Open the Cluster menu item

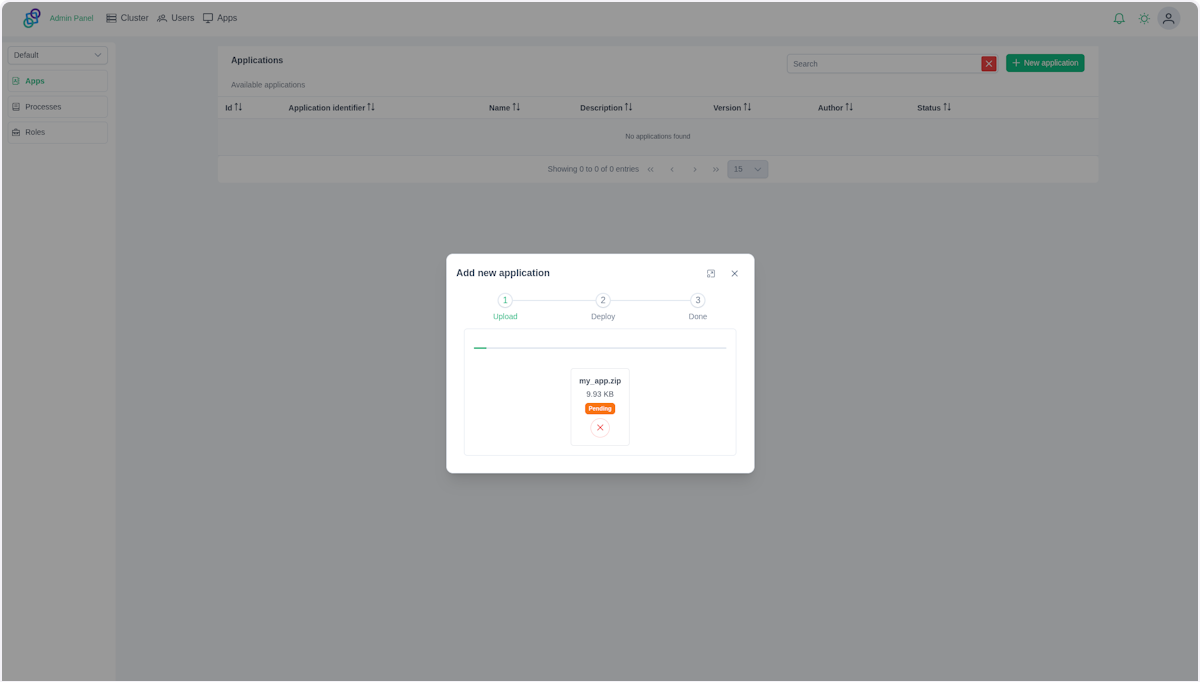(x=127, y=18)
